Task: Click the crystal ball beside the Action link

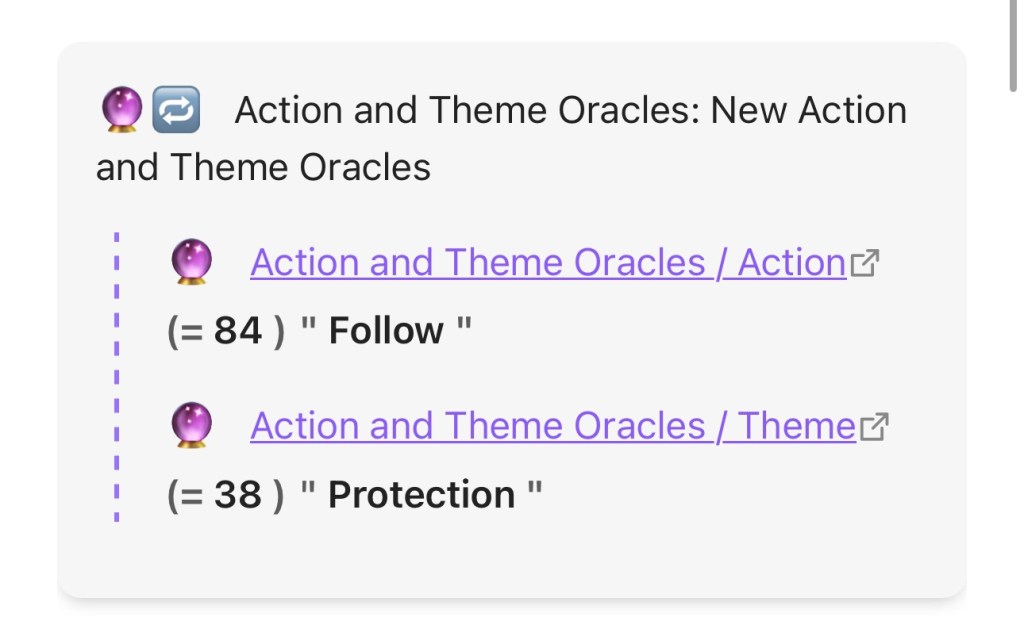Action: 191,263
